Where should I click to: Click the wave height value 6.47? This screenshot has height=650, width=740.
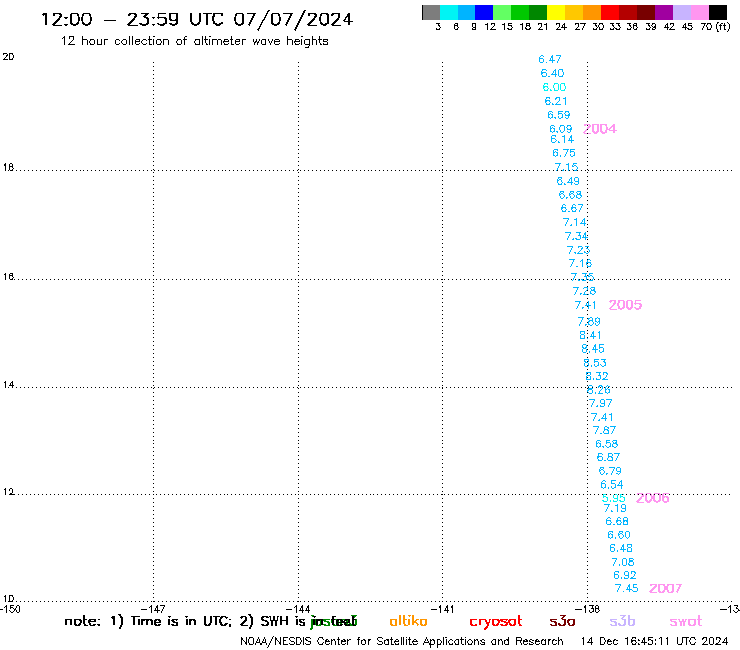(x=550, y=59)
